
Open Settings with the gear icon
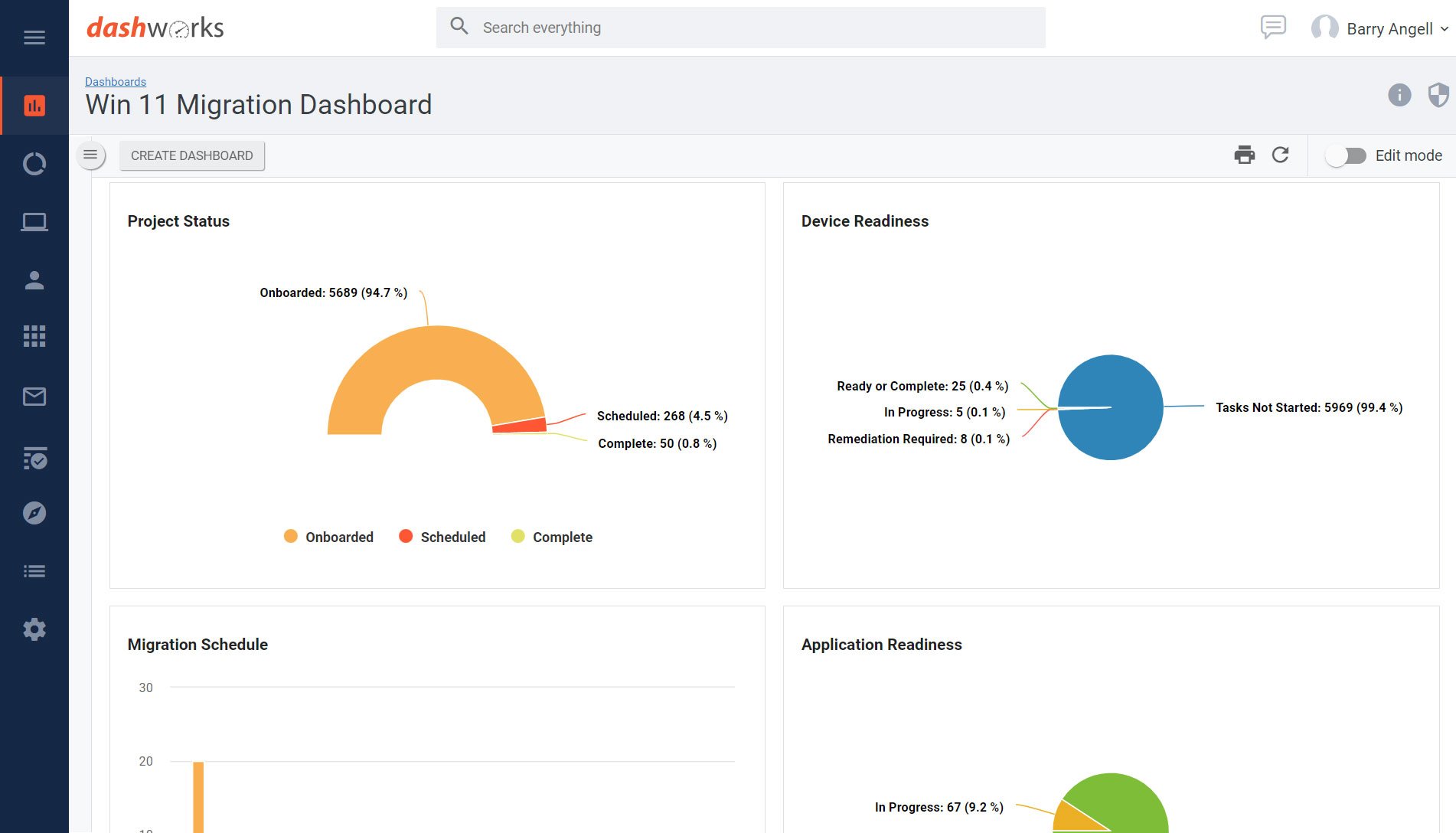point(34,629)
